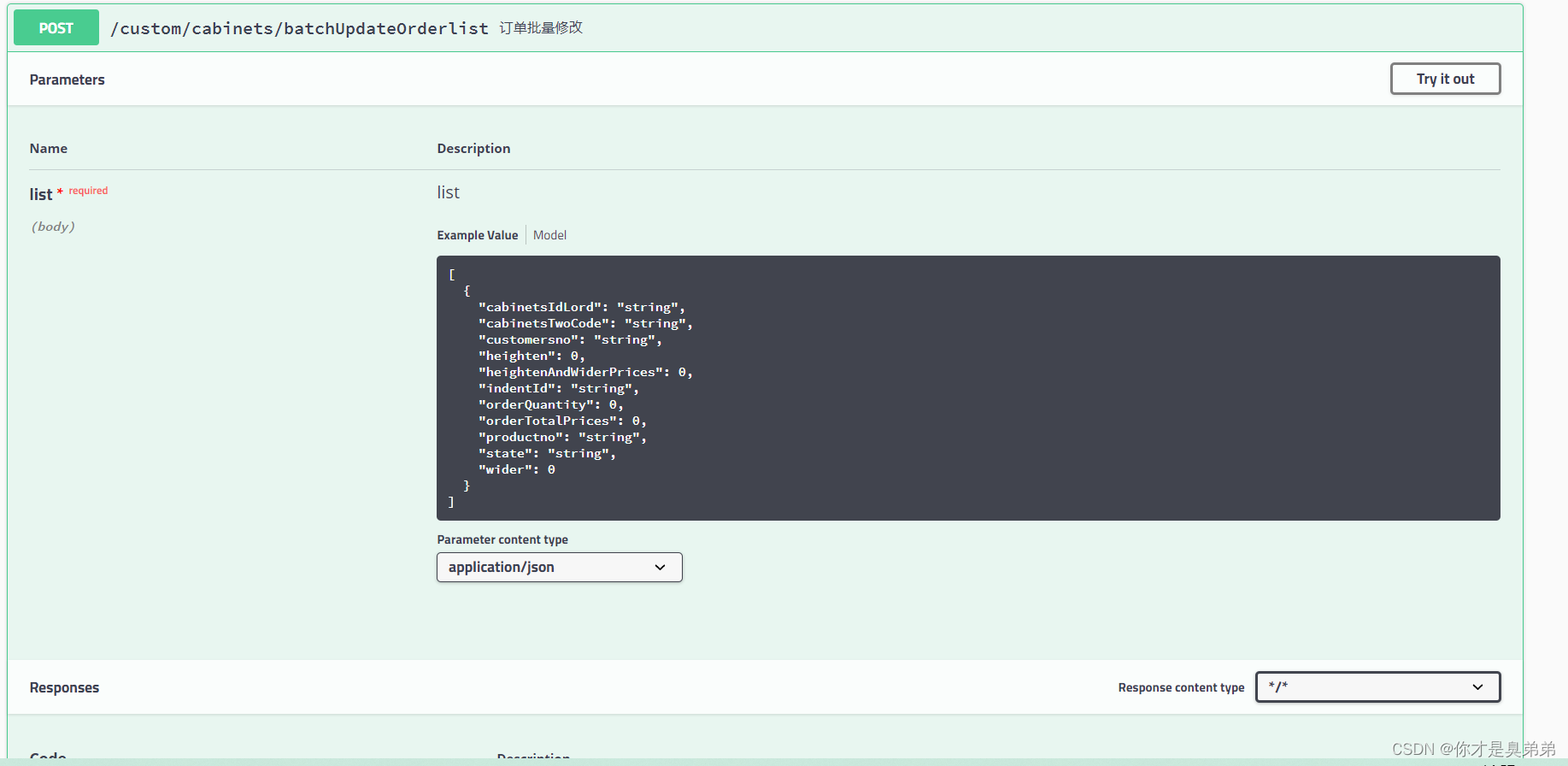Click the 'list' description text
The image size is (1568, 766).
coord(449,192)
